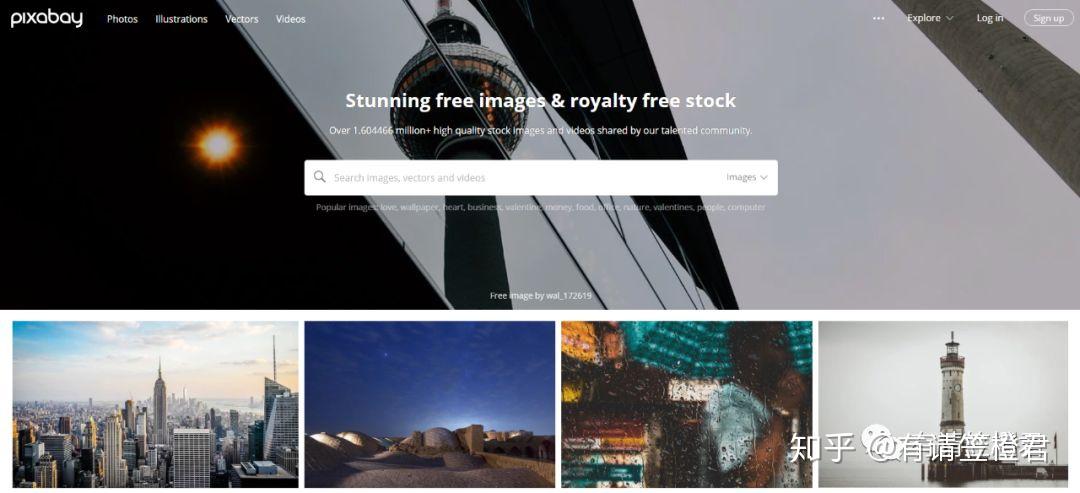Image resolution: width=1080 pixels, height=493 pixels.
Task: Select popular search term business
Action: (484, 207)
